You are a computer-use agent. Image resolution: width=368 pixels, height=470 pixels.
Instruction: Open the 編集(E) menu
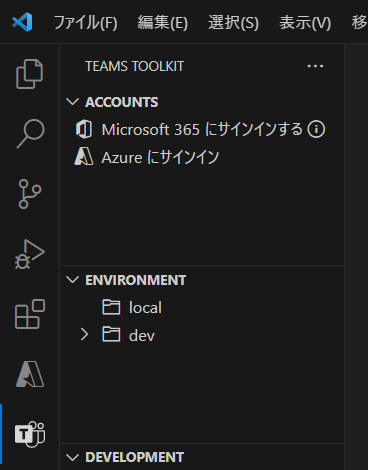[163, 23]
